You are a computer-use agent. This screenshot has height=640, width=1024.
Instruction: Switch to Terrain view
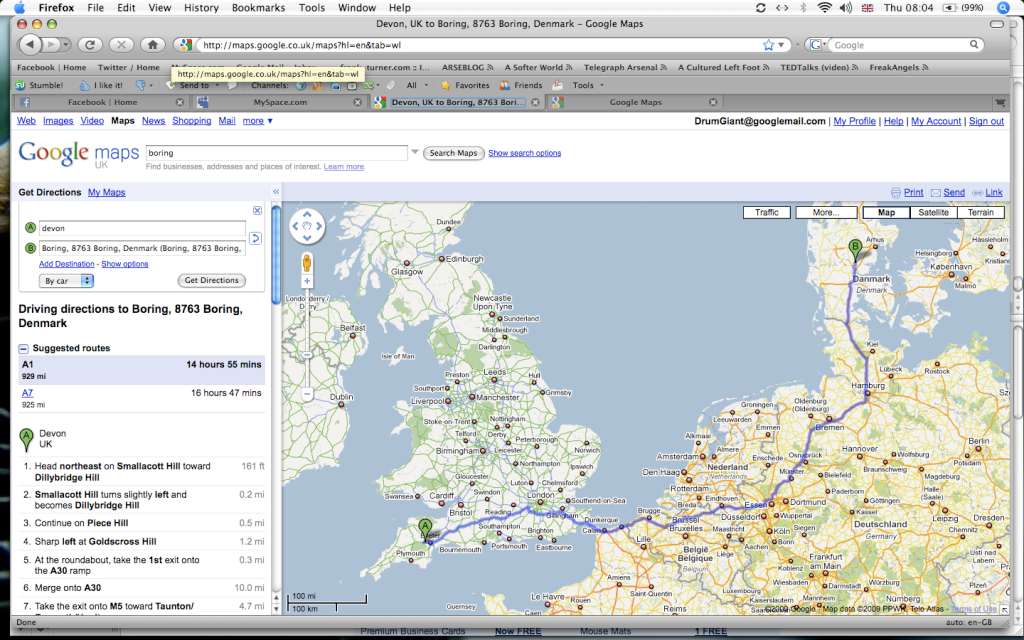point(980,212)
